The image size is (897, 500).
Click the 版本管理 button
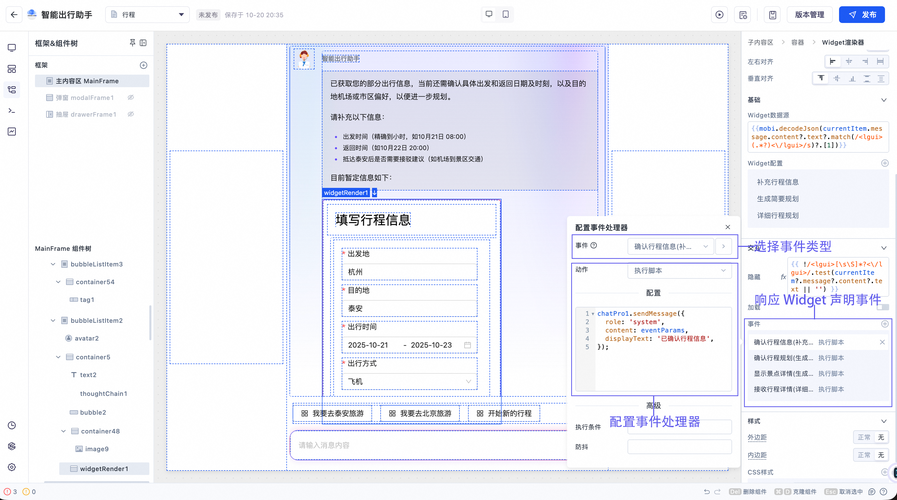click(x=809, y=15)
